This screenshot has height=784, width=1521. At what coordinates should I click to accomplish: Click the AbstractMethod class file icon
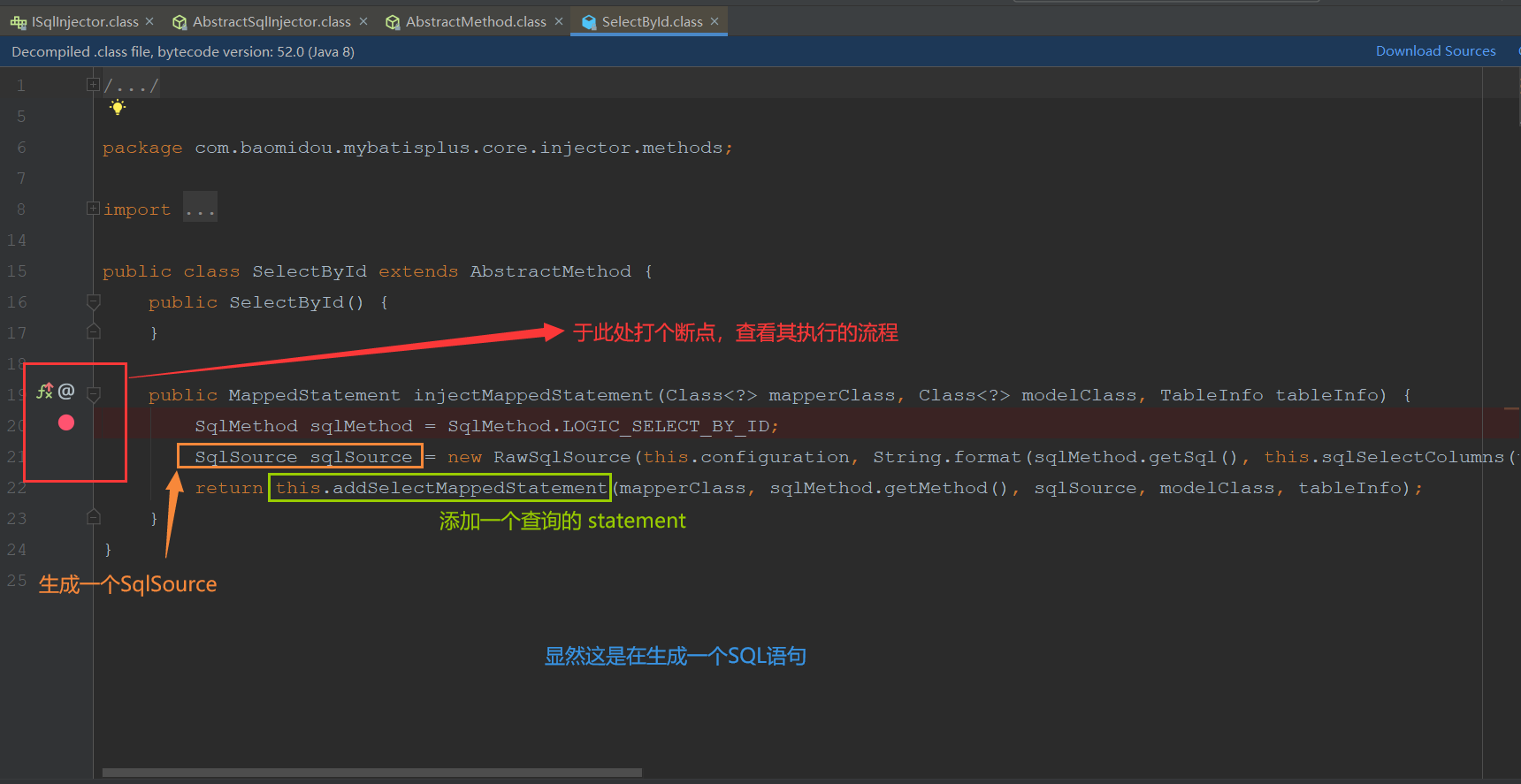click(x=393, y=22)
